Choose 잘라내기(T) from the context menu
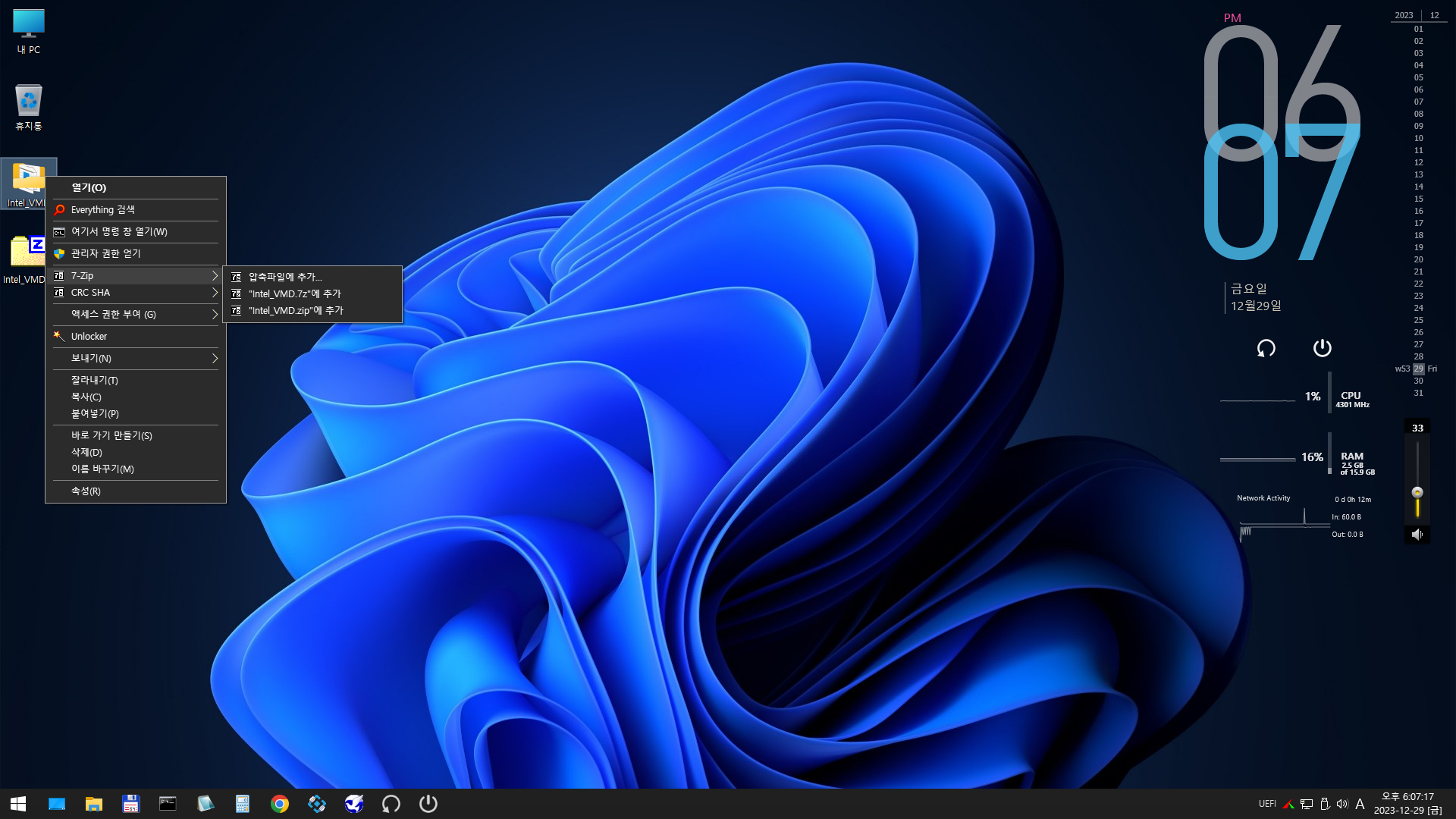The height and width of the screenshot is (819, 1456). [x=136, y=380]
